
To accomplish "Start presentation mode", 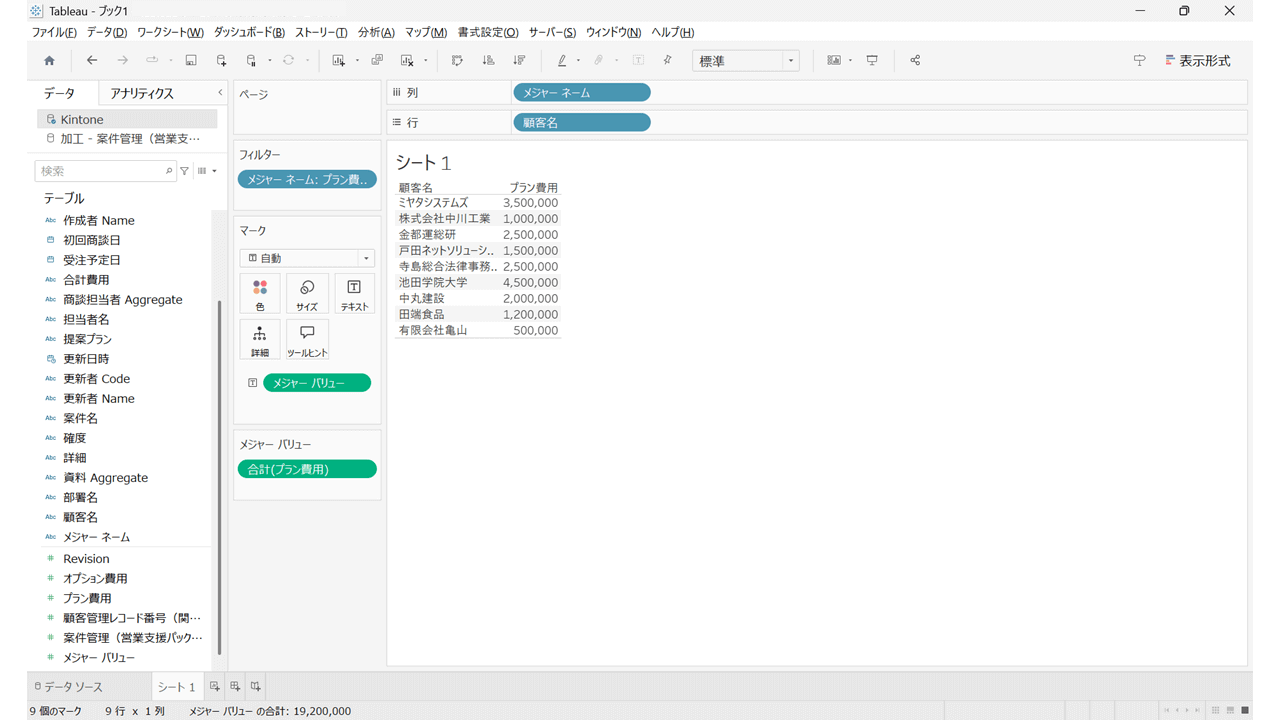I will pyautogui.click(x=872, y=61).
